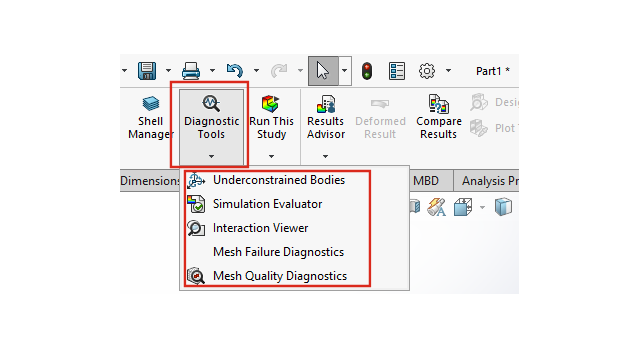Open the Options gear icon
The height and width of the screenshot is (360, 640).
coord(427,71)
